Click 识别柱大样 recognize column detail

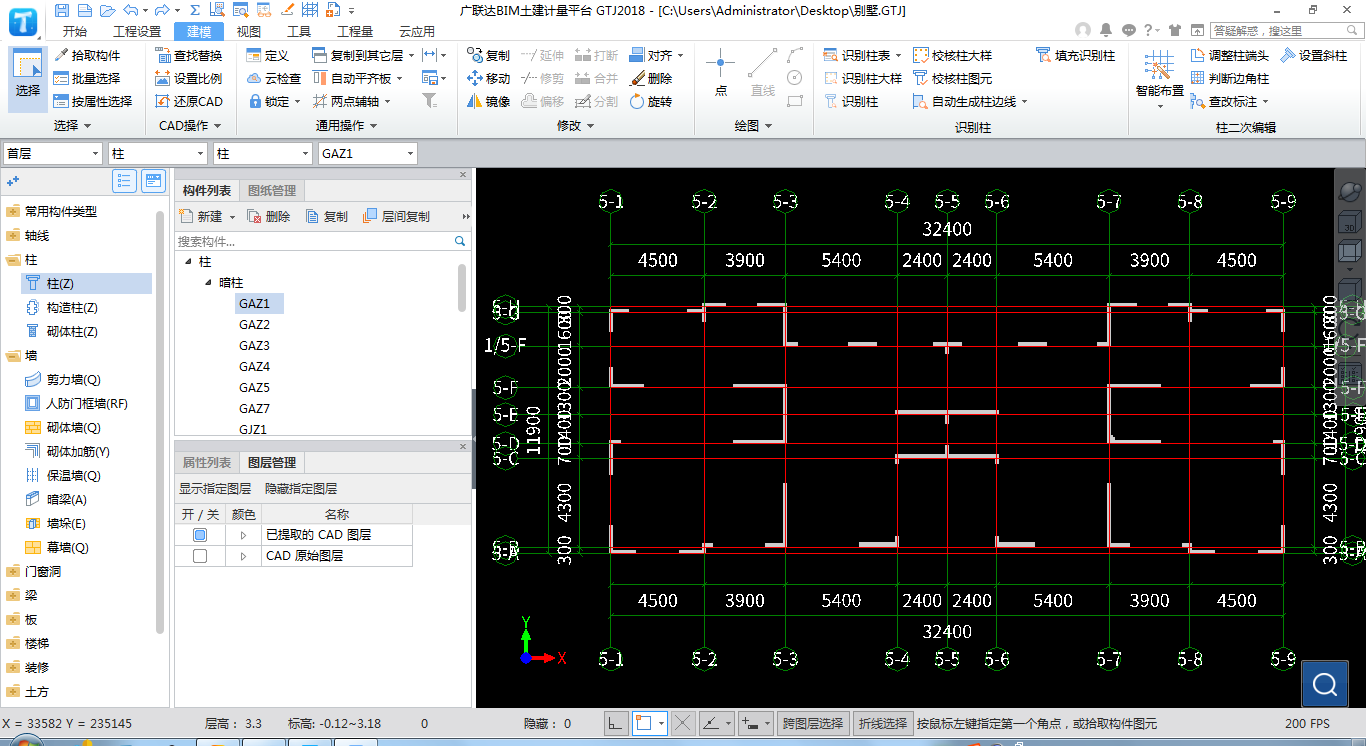coord(863,78)
